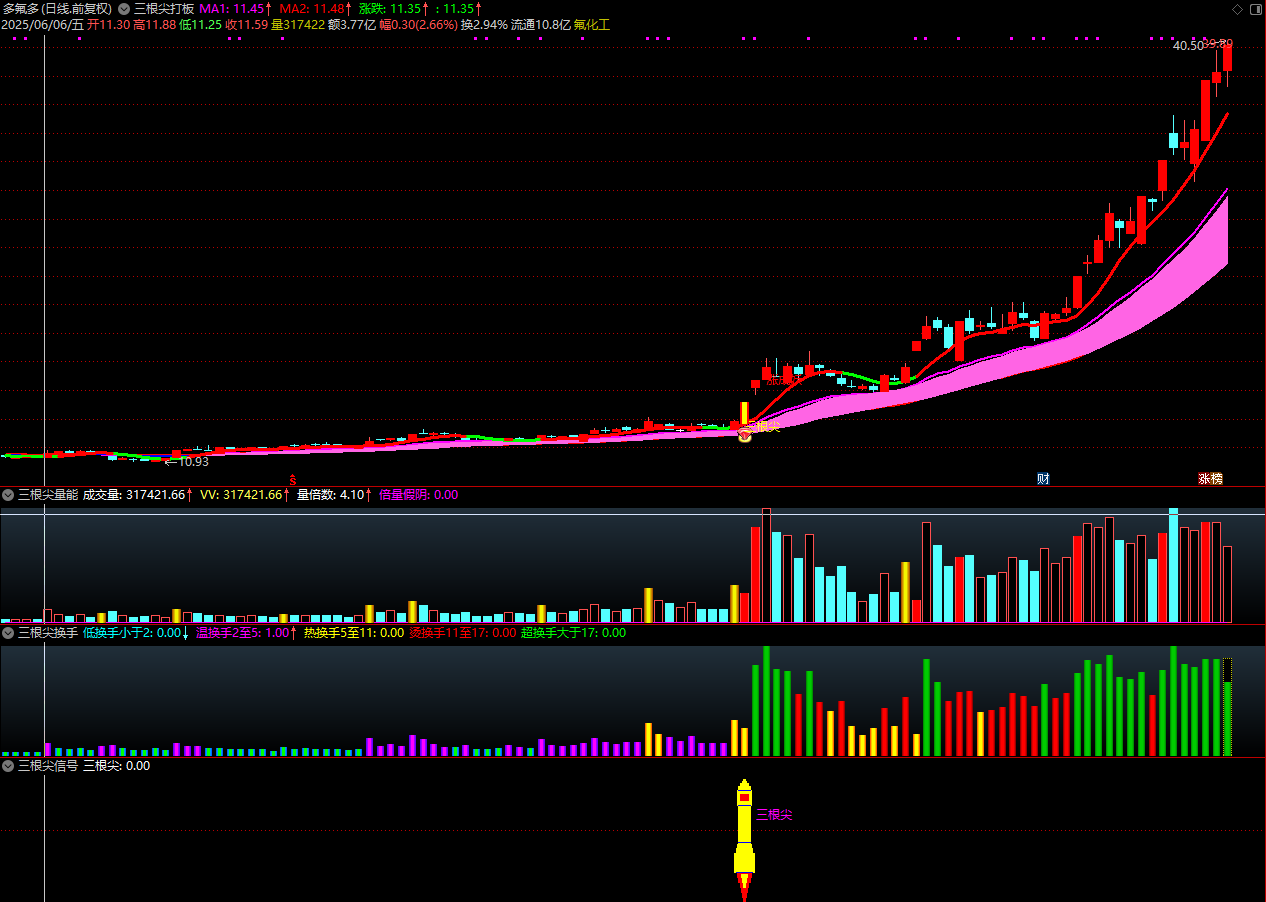Image resolution: width=1266 pixels, height=902 pixels.
Task: Expand the 三根尖换手 panel menu
Action: (8, 633)
